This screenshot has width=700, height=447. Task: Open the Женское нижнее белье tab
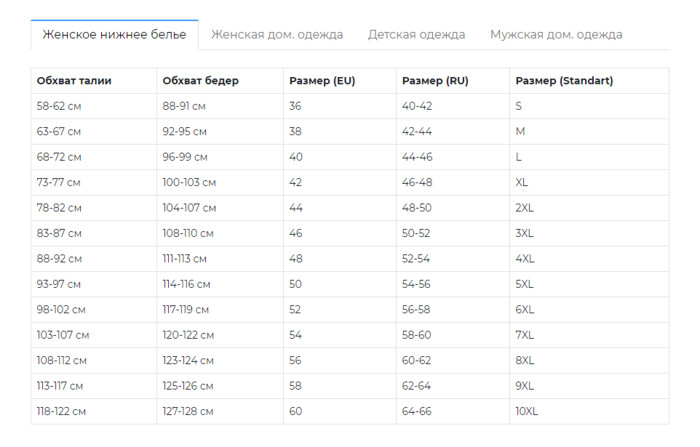coord(114,34)
